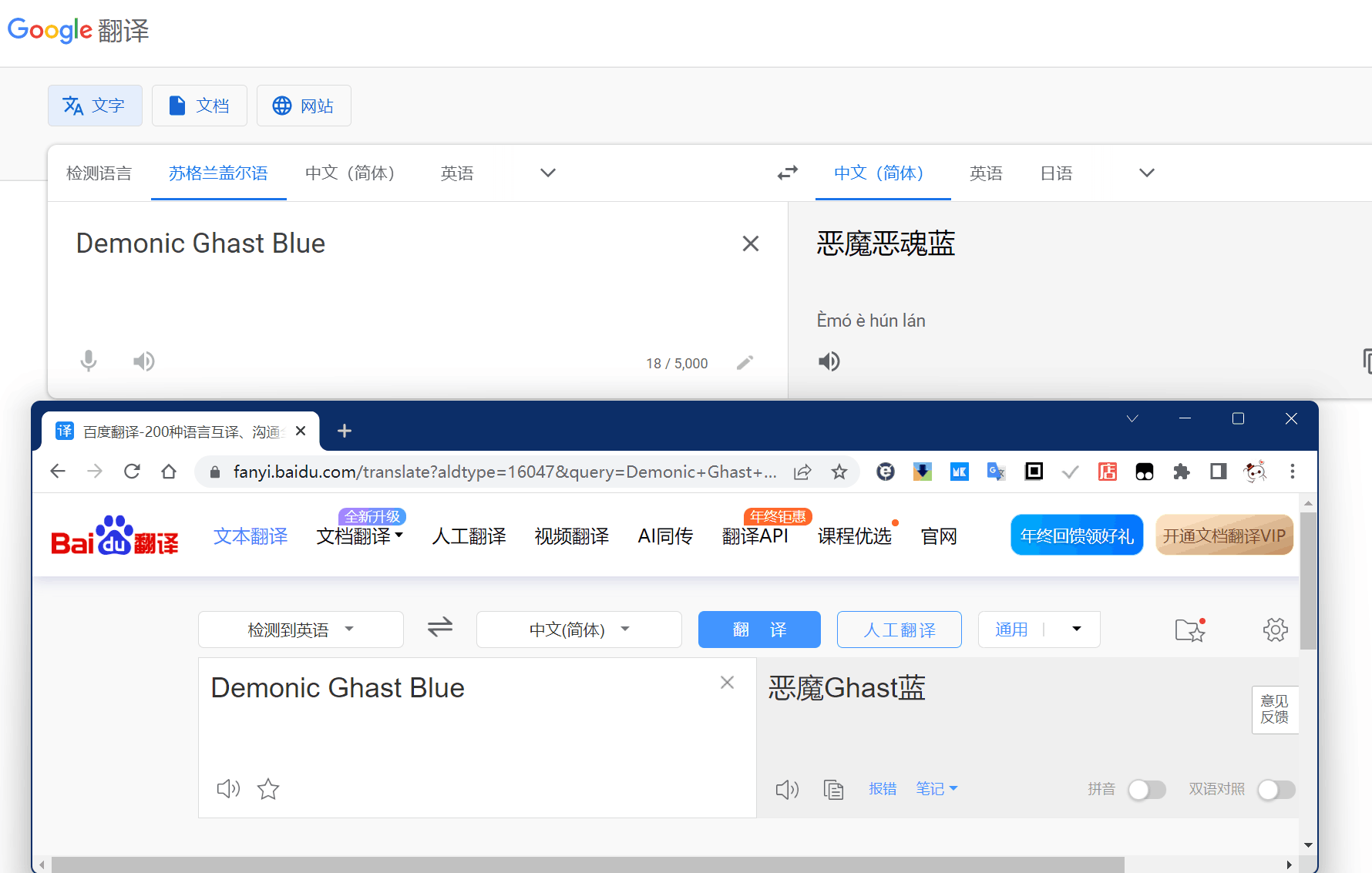
Task: Select the 文字 text mode tab
Action: 95,106
